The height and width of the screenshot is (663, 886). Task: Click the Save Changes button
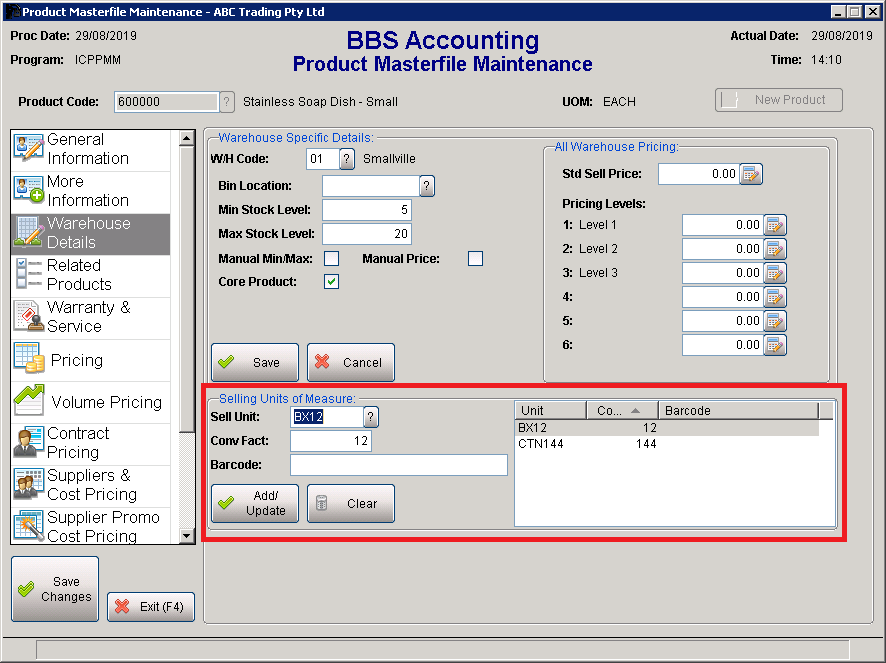coord(55,588)
